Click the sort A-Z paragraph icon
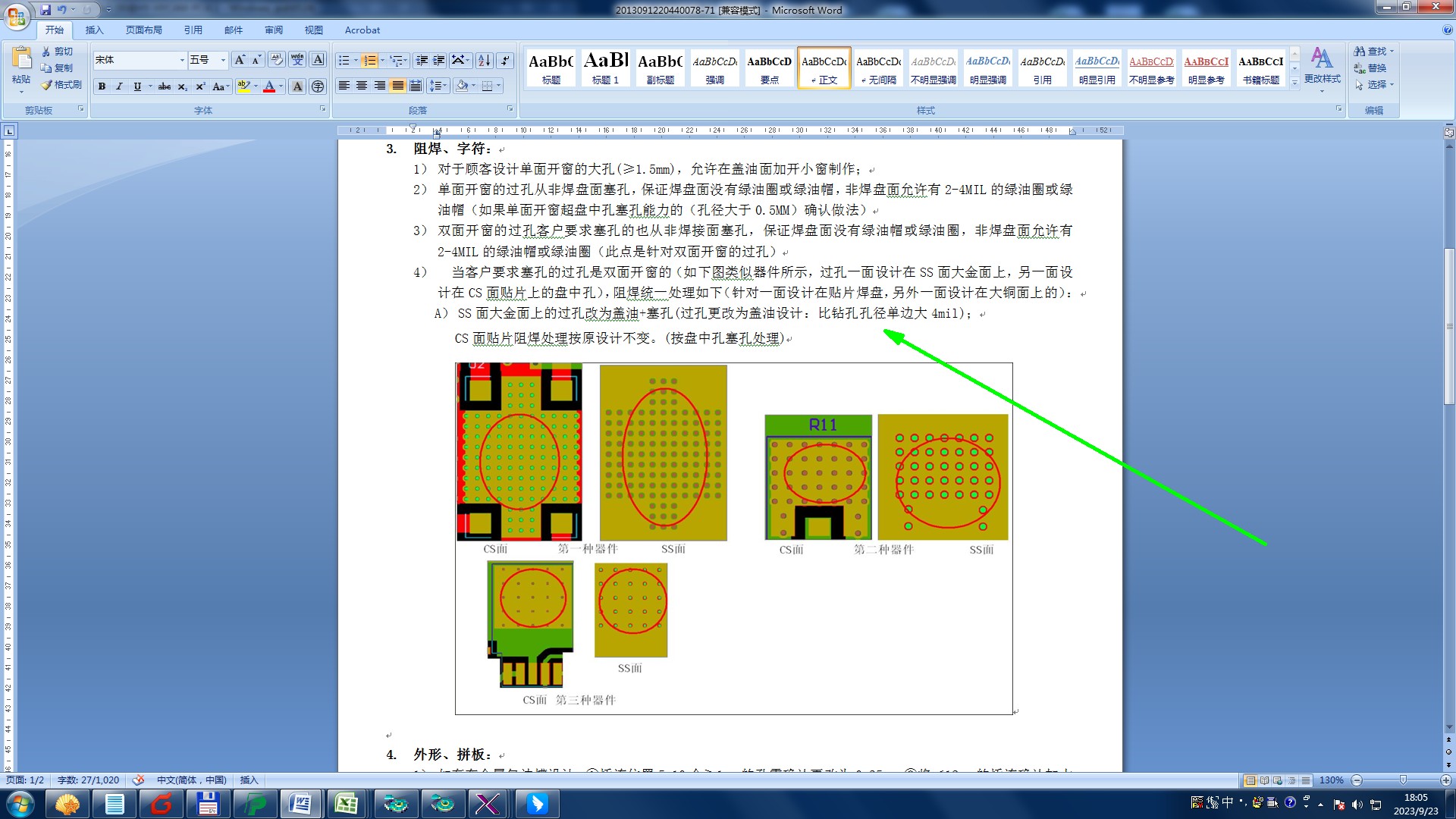Image resolution: width=1456 pixels, height=819 pixels. click(x=484, y=61)
